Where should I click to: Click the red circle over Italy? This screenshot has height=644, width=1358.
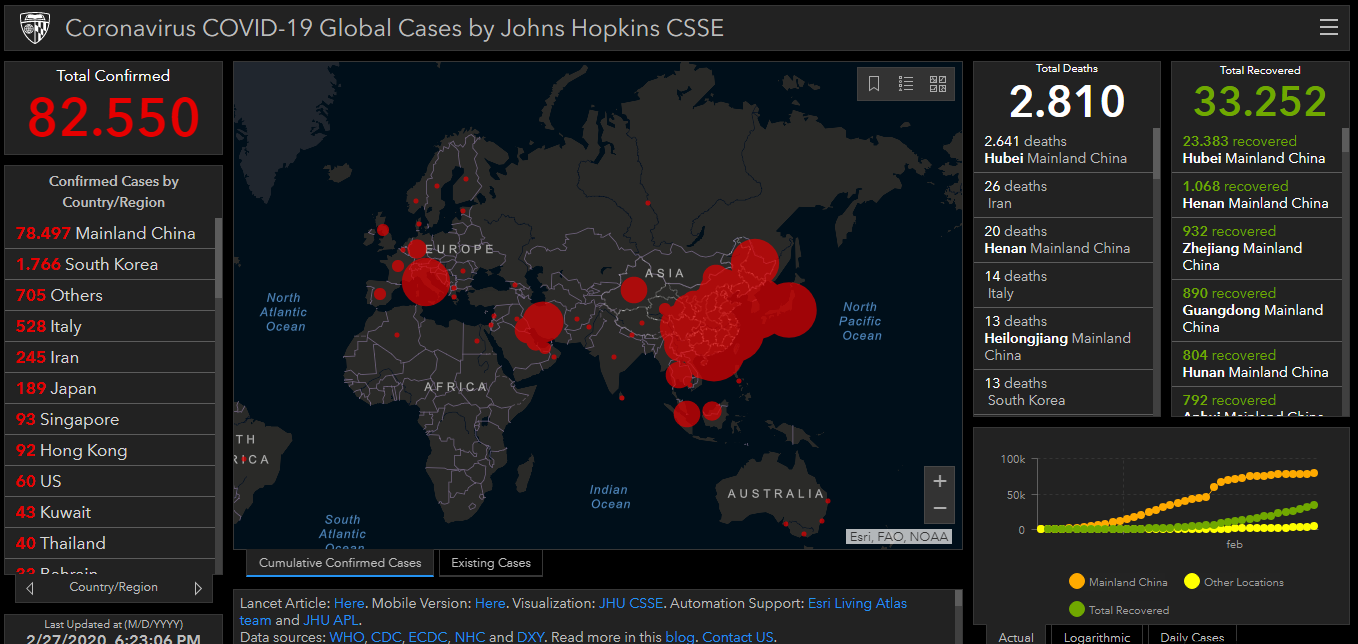tap(426, 281)
